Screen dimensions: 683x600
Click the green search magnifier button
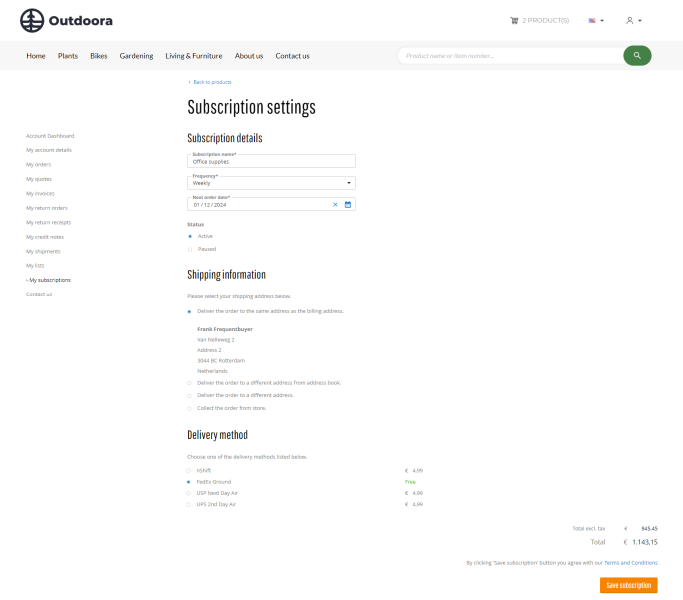pos(637,56)
